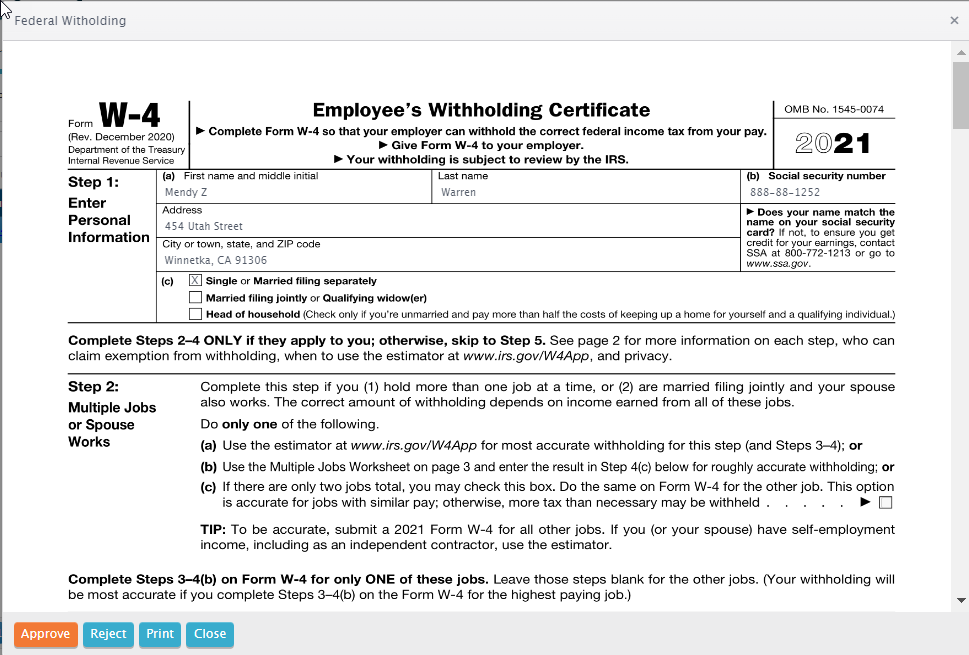
Task: Reject the W-4 submission
Action: coord(108,634)
